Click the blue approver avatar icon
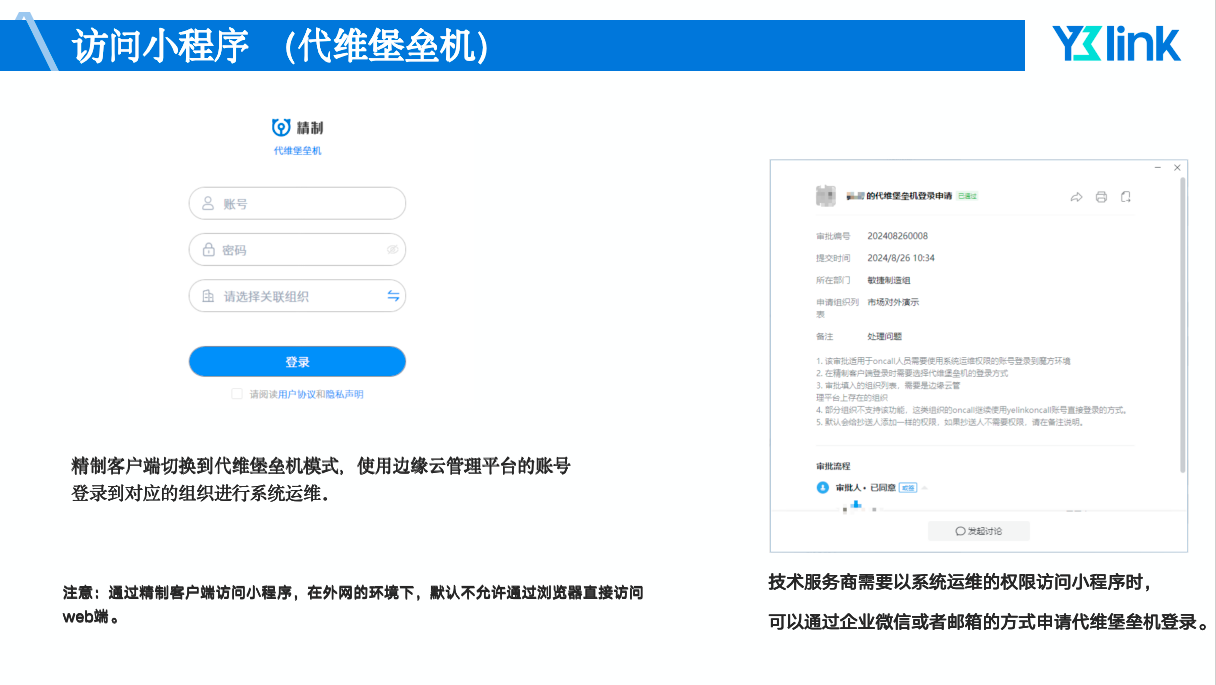This screenshot has width=1216, height=685. click(823, 488)
